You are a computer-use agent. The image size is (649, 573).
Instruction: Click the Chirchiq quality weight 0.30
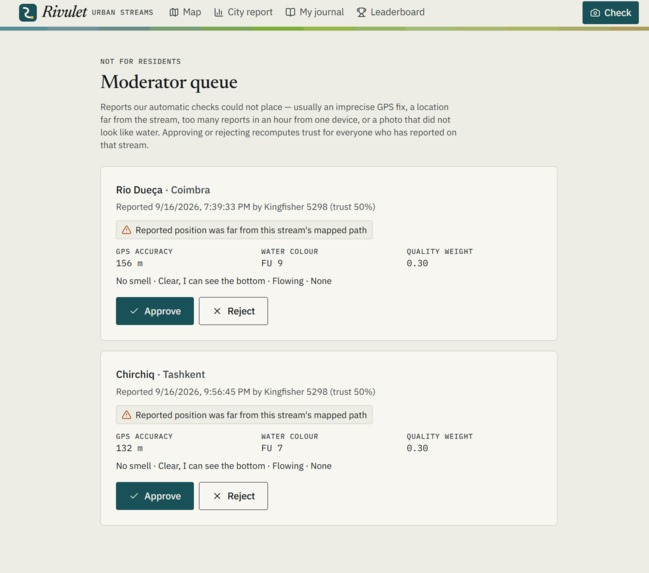(417, 448)
